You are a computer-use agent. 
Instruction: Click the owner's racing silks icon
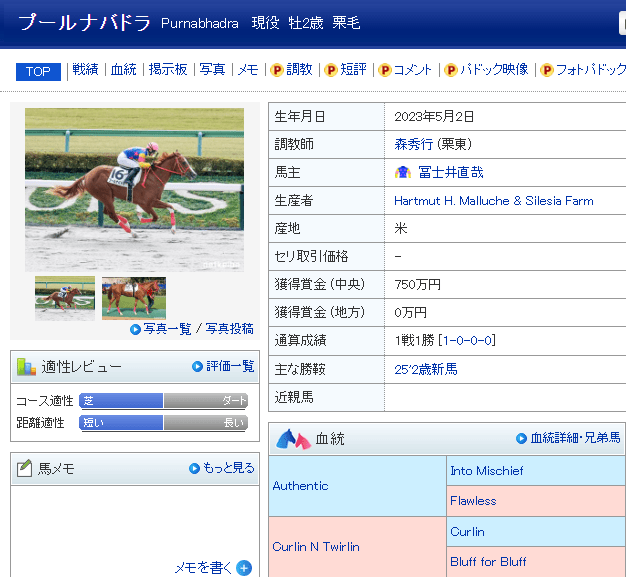(x=403, y=172)
